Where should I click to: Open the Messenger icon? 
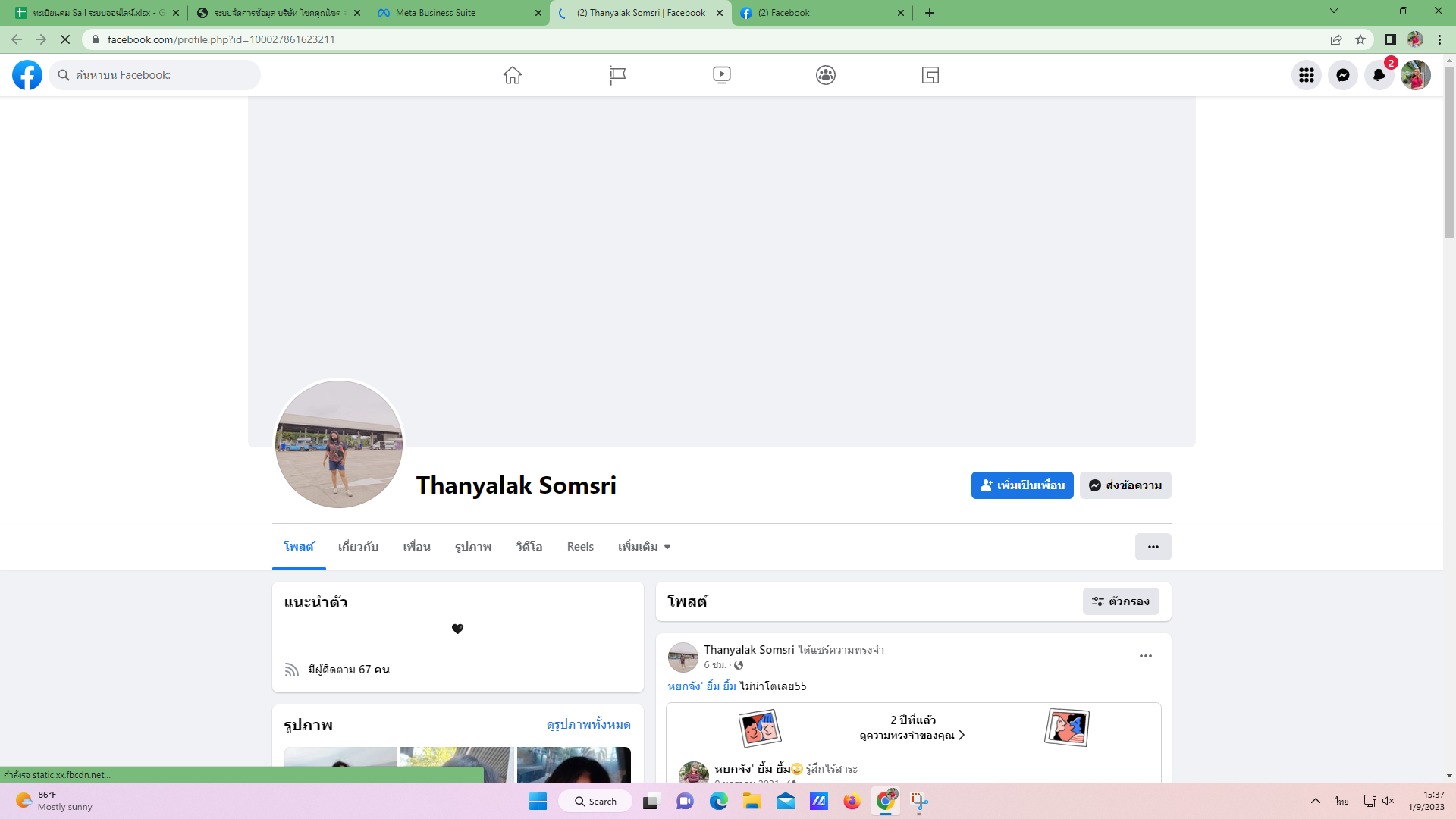click(x=1342, y=75)
